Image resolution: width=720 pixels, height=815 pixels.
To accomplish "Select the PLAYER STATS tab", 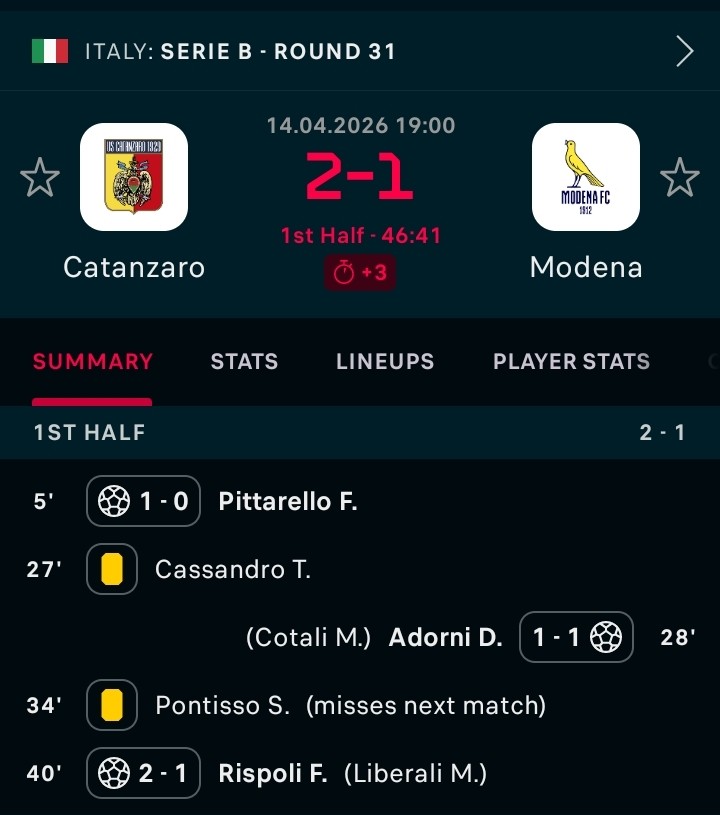I will point(571,362).
